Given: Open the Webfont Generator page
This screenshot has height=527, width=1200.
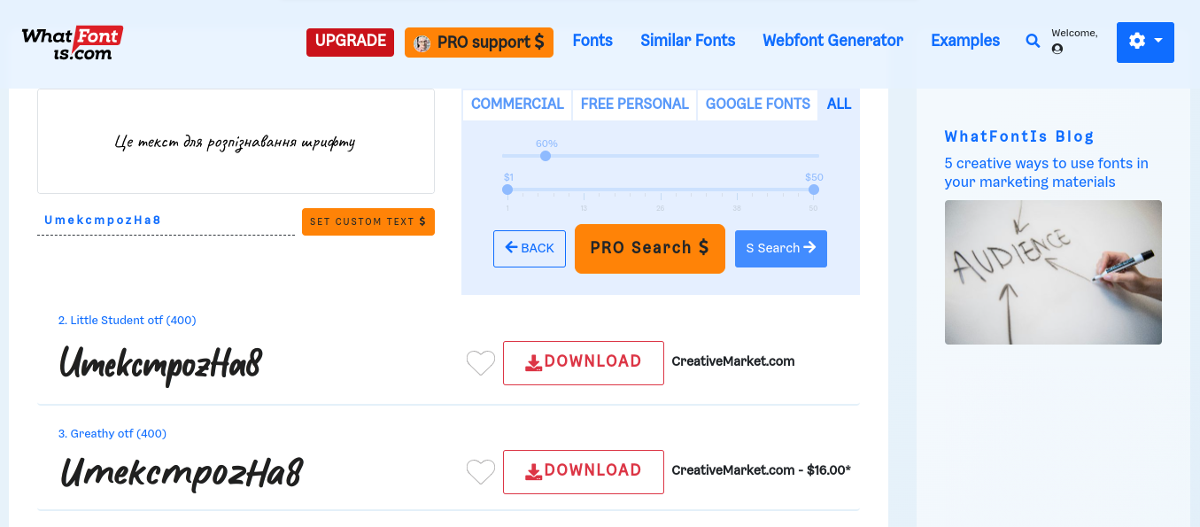Looking at the screenshot, I should point(832,41).
